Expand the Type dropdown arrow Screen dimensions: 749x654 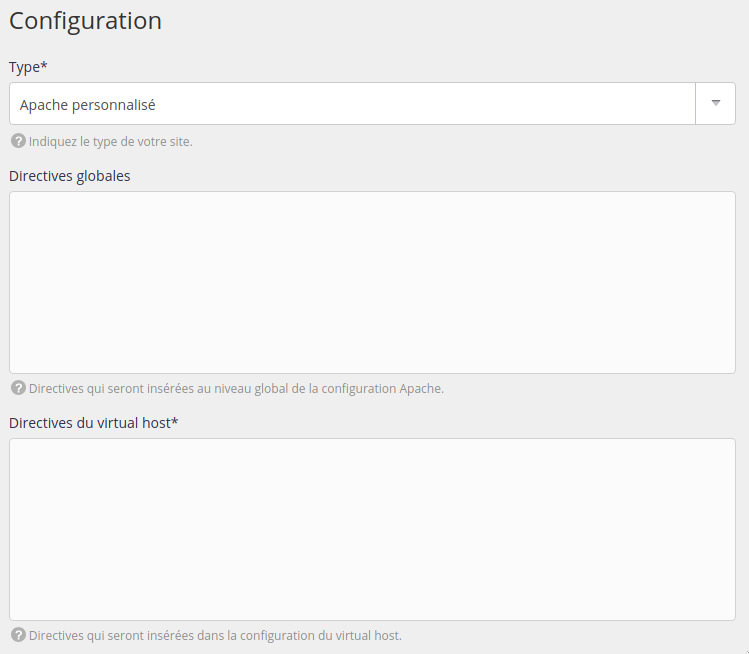tap(715, 103)
